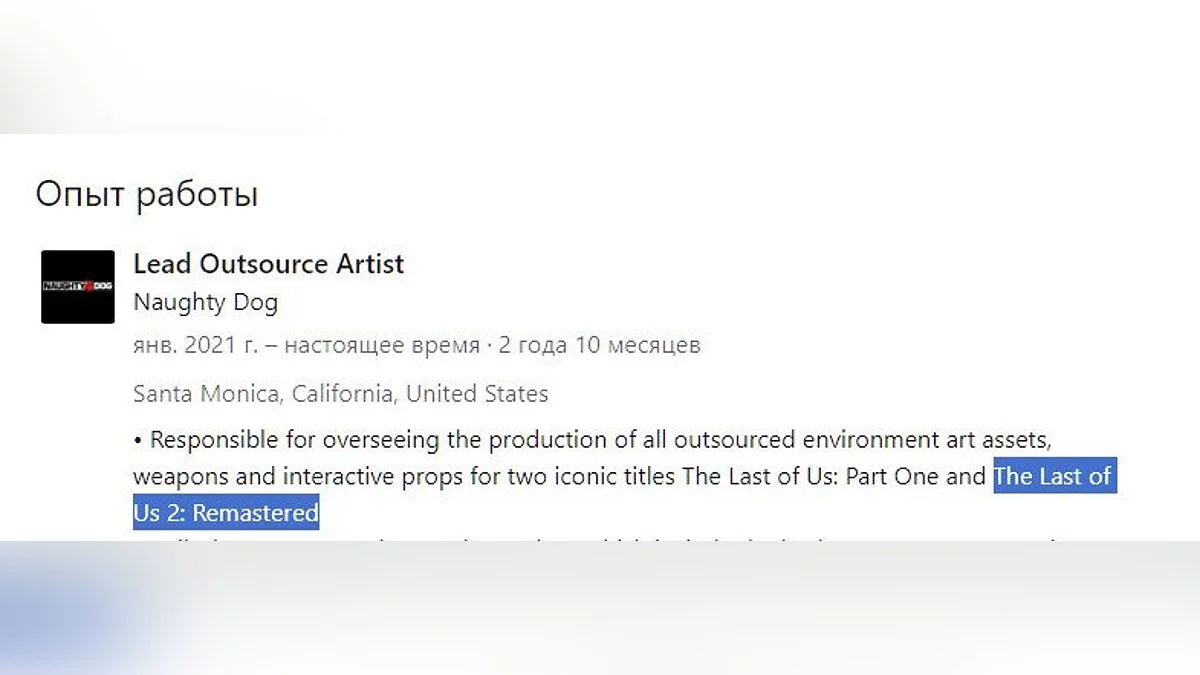
Task: Click the 2 года 10 месяцев duration
Action: click(x=600, y=346)
